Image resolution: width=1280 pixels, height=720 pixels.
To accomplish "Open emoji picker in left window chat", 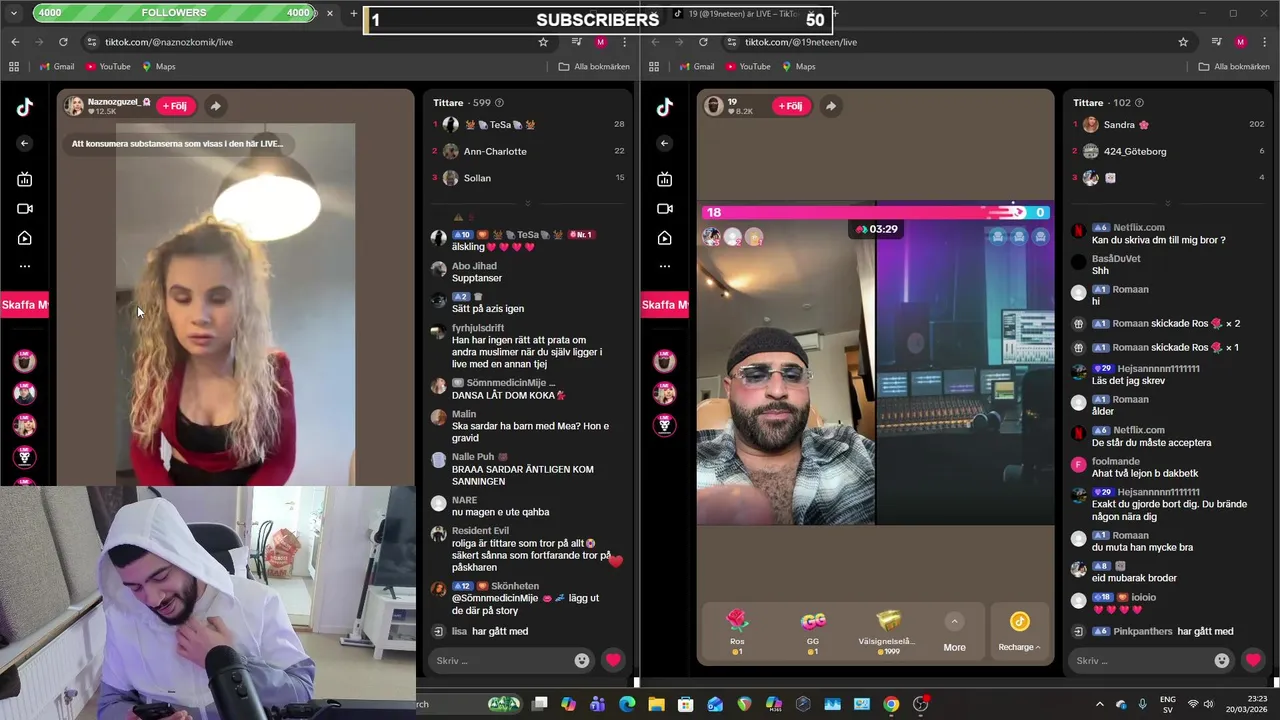I will pos(582,660).
